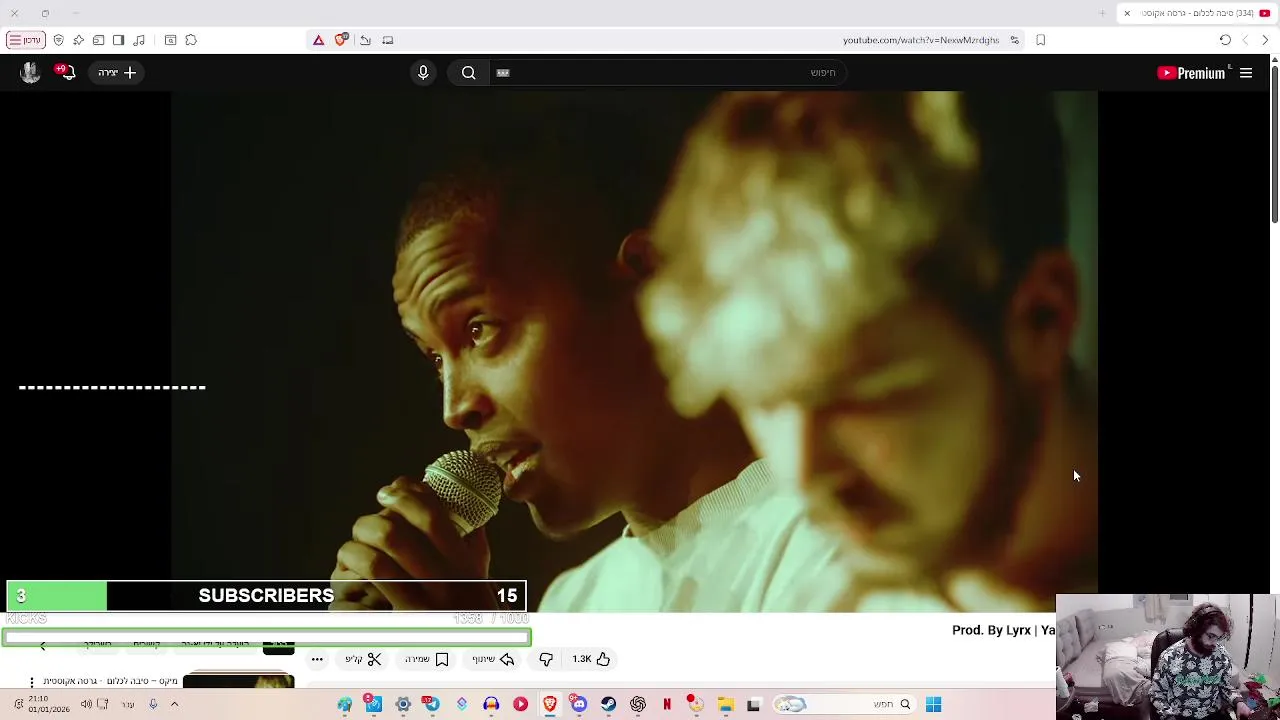Open Brave browser menu (עדכון)
The image size is (1280, 720).
[25, 40]
